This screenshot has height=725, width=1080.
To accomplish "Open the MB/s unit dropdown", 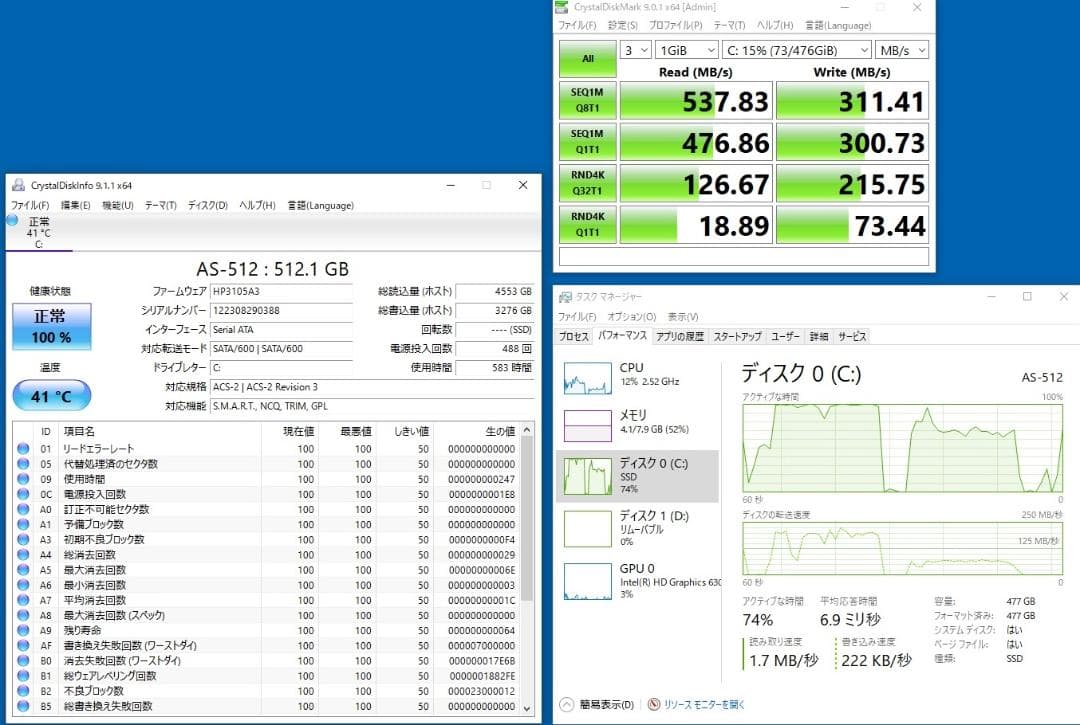I will coord(902,49).
